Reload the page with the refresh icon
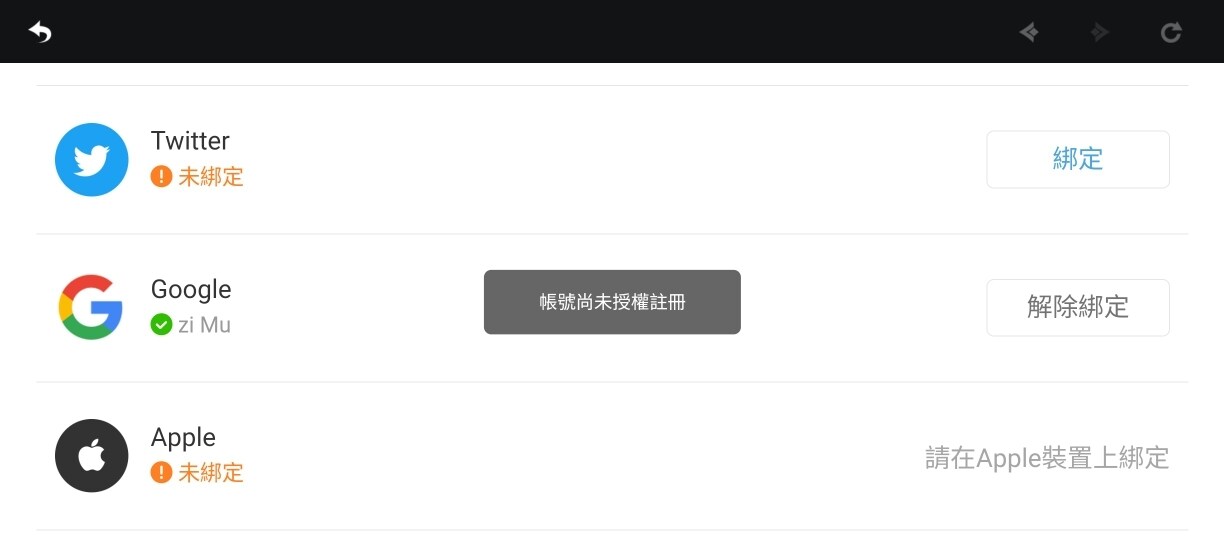Viewport: 1224px width, 540px height. pyautogui.click(x=1171, y=32)
